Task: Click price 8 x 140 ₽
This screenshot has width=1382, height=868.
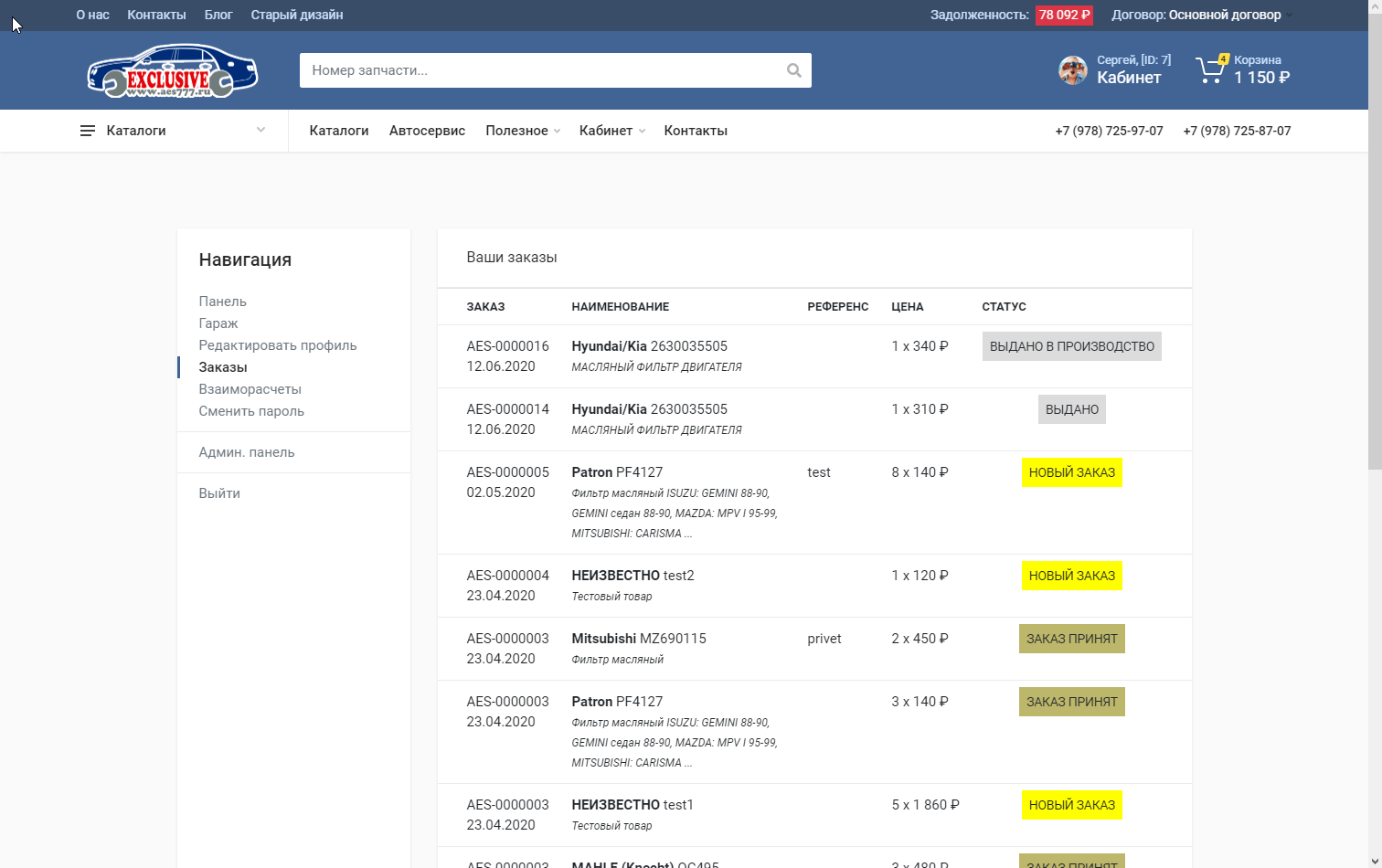Action: point(920,472)
